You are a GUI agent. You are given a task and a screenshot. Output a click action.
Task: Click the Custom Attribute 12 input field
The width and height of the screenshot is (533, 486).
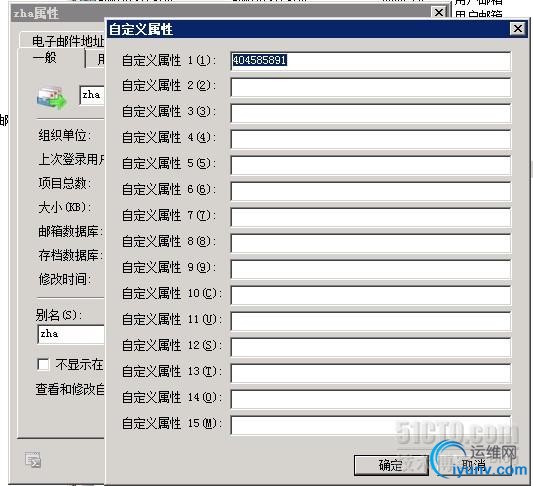click(x=371, y=347)
